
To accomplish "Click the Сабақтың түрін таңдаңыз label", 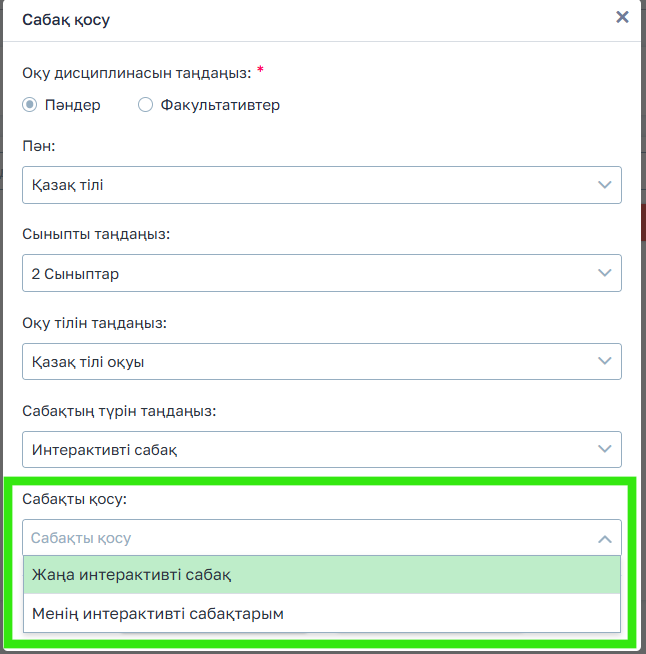I will 119,410.
